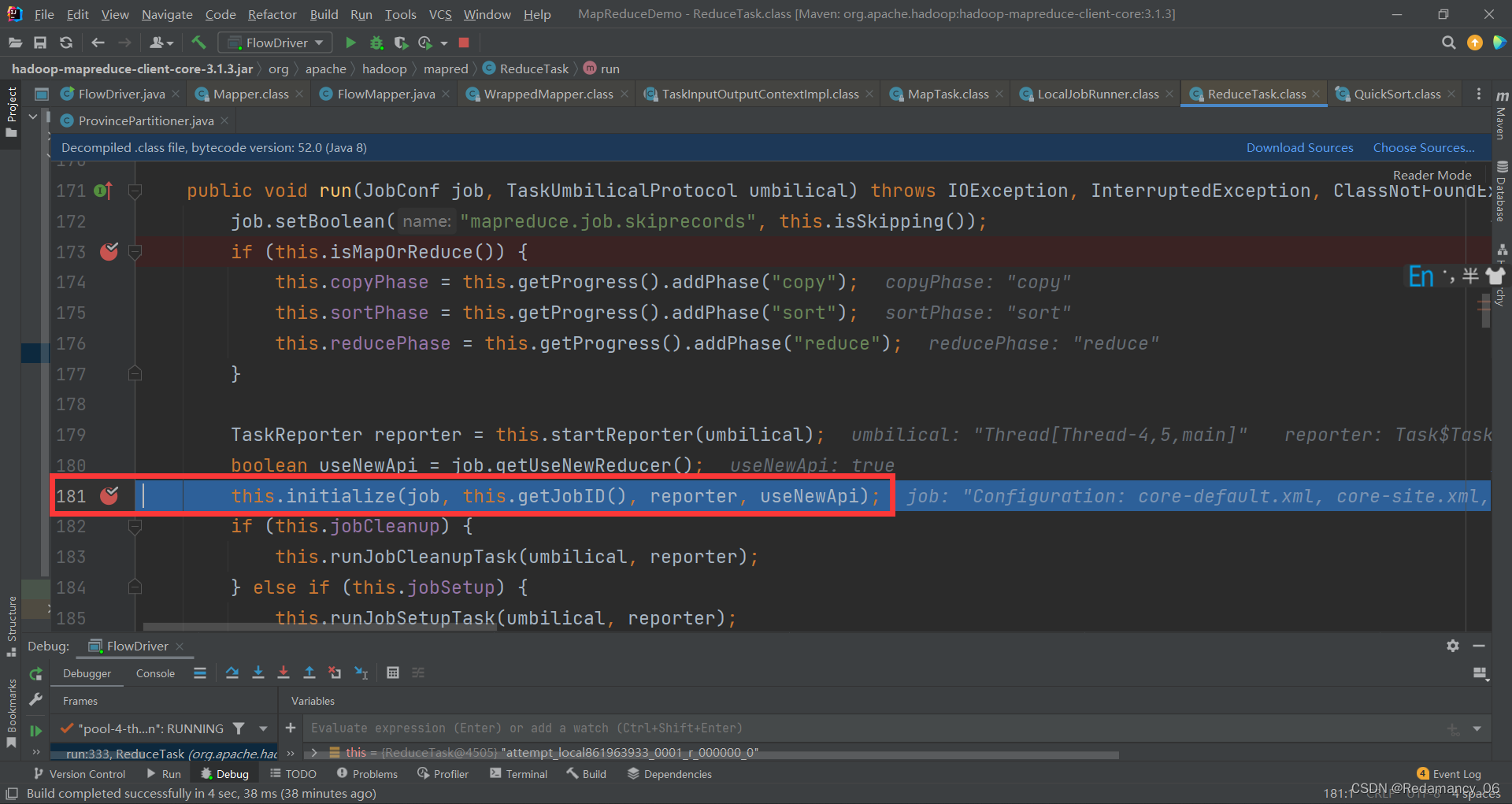1512x804 pixels.
Task: Click Step Over debugger icon
Action: click(232, 672)
